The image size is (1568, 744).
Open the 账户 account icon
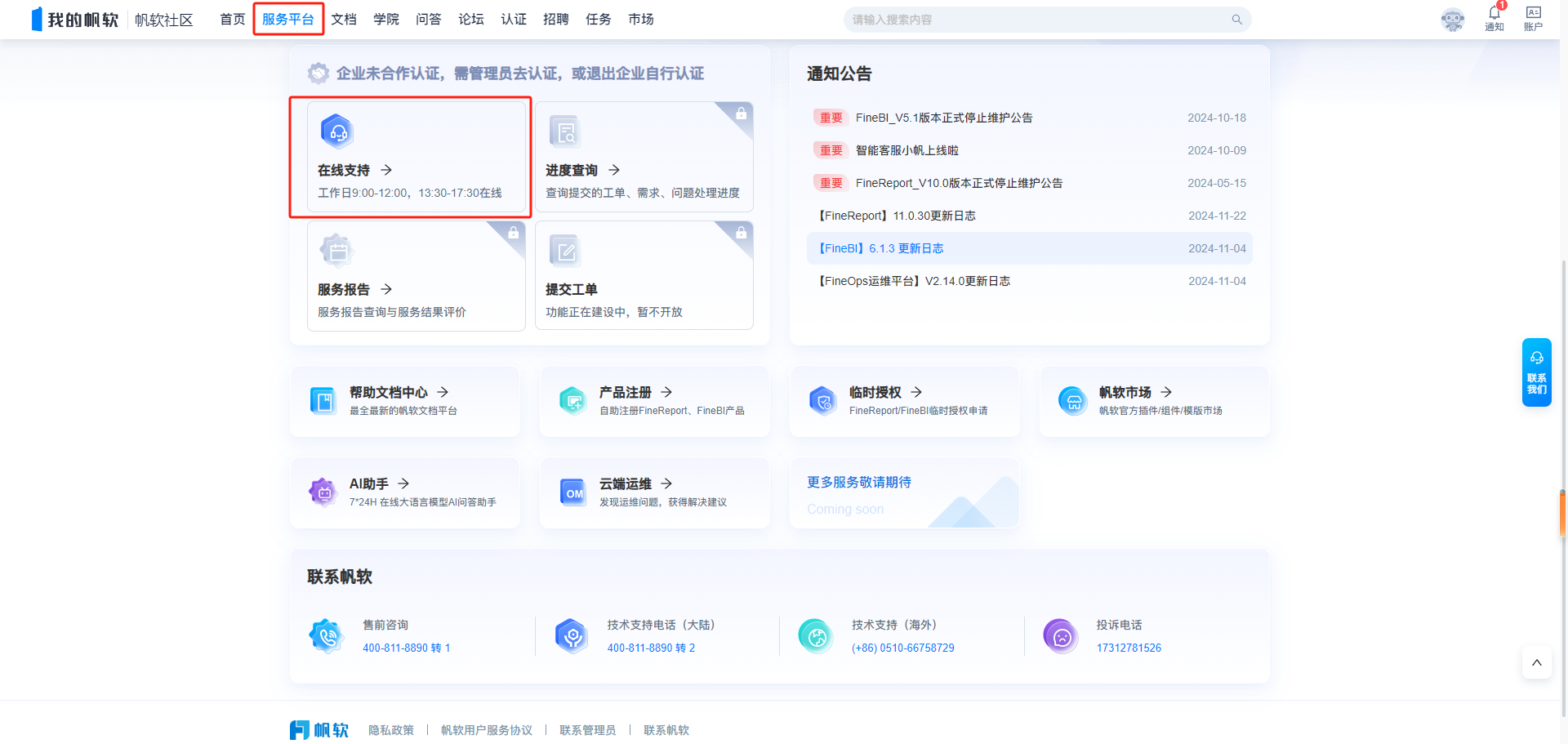tap(1534, 12)
